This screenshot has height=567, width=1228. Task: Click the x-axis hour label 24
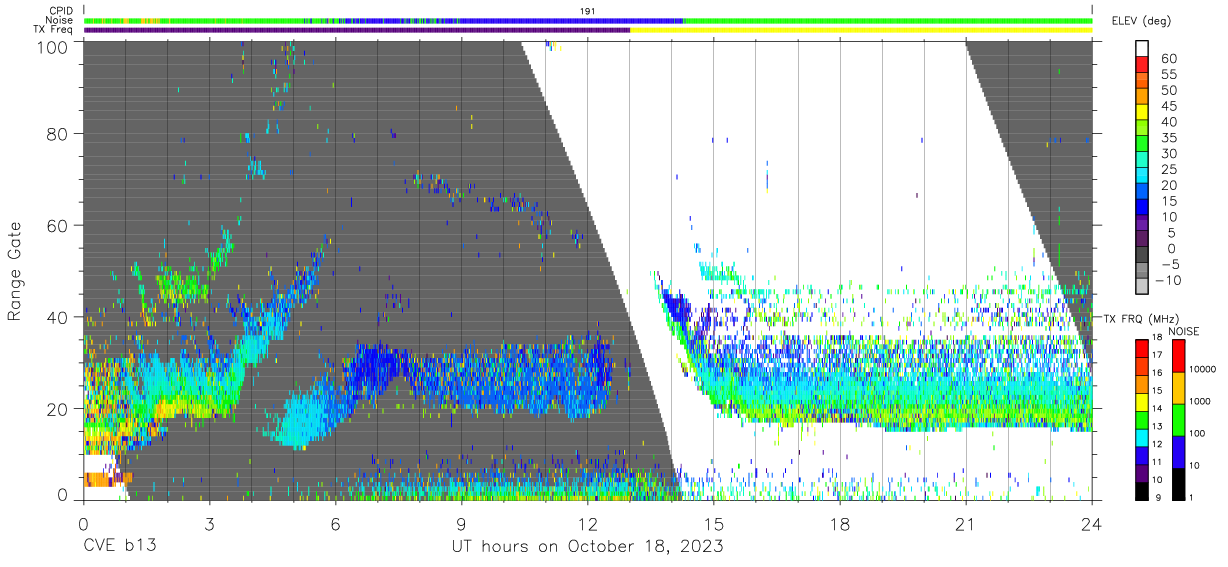1092,523
